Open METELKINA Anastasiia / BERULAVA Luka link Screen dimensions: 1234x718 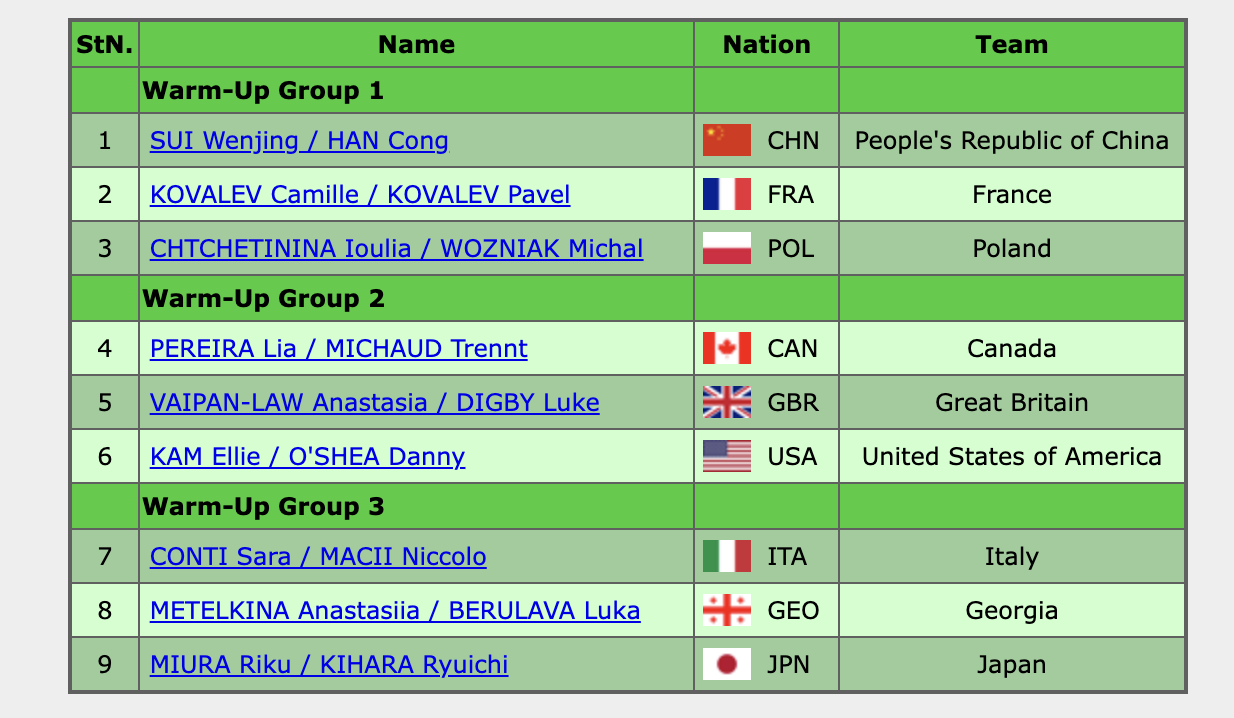pos(395,611)
